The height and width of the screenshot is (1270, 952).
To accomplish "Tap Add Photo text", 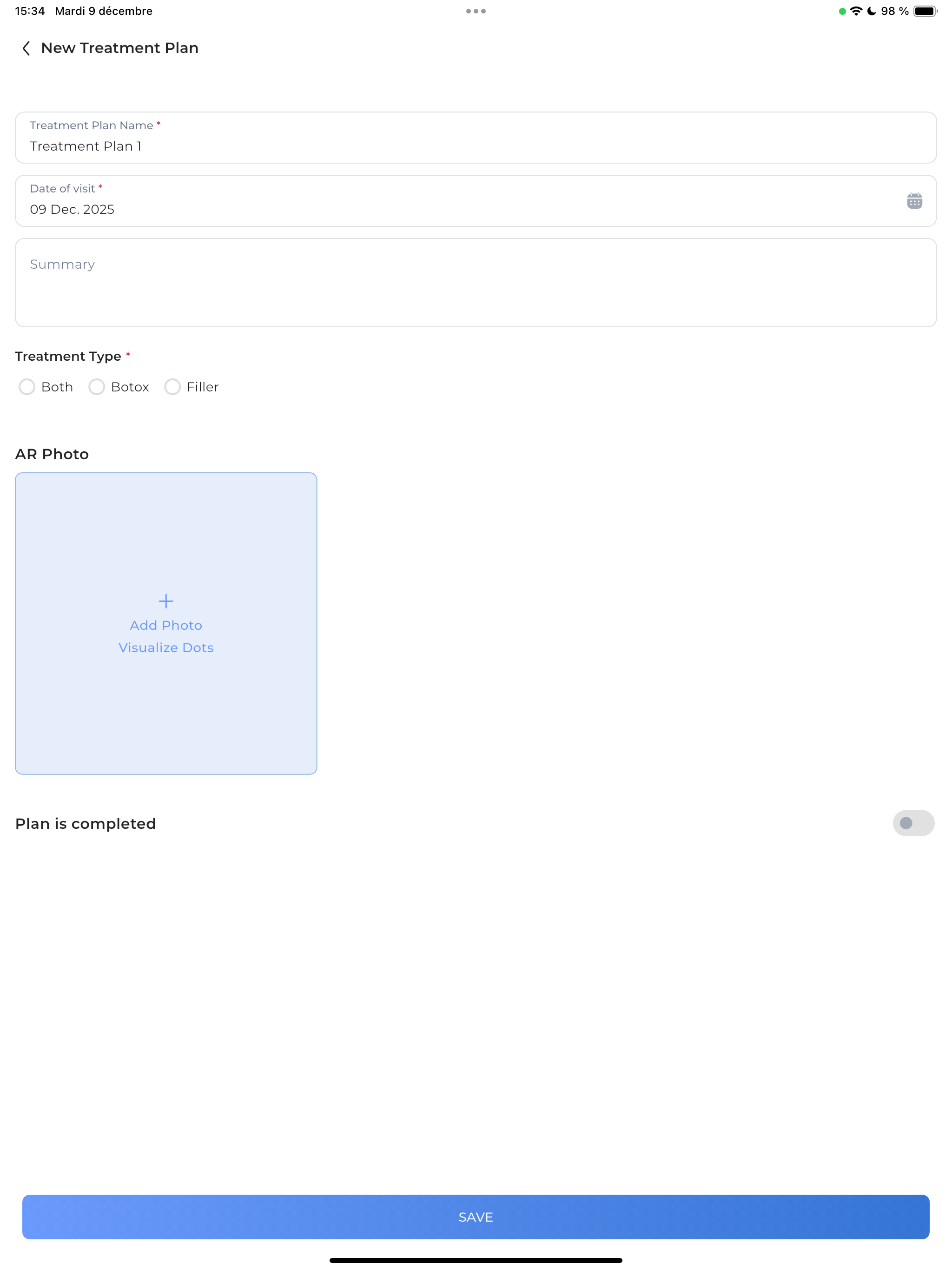I will (166, 625).
